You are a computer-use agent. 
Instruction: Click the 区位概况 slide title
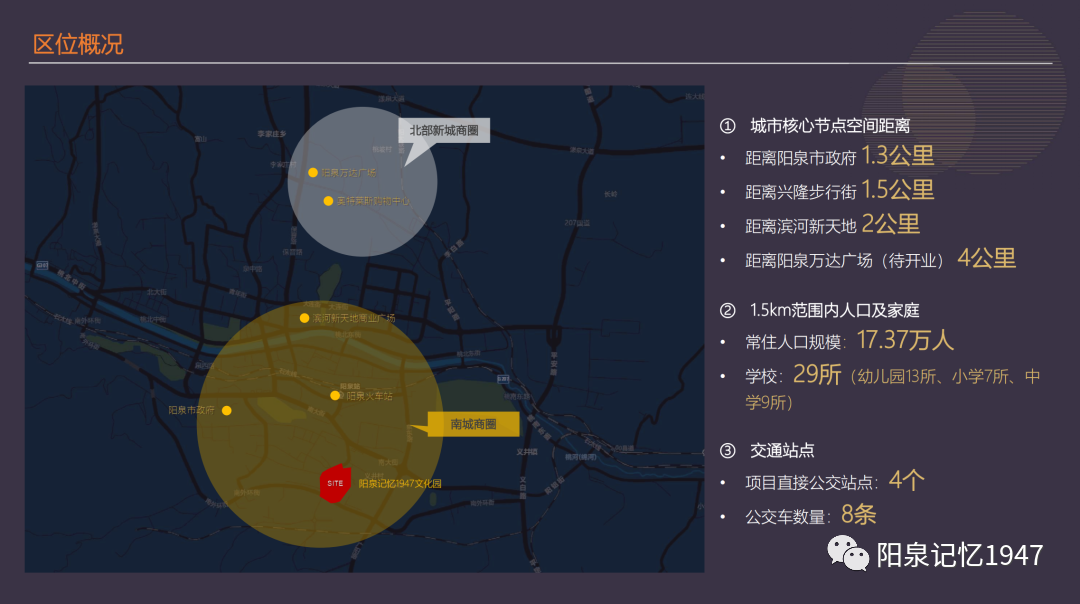78,45
